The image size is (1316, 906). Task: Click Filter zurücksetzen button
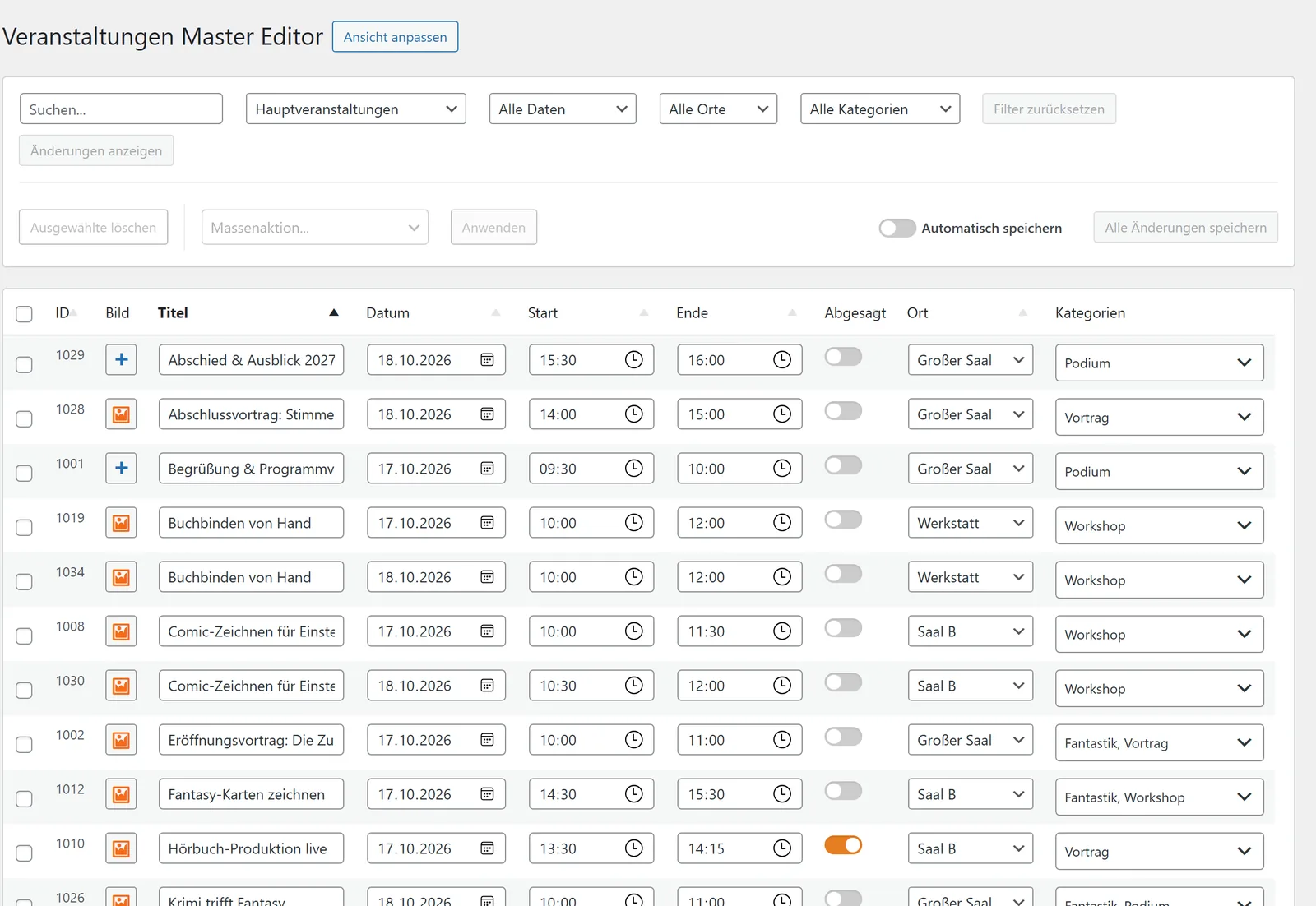(x=1049, y=109)
